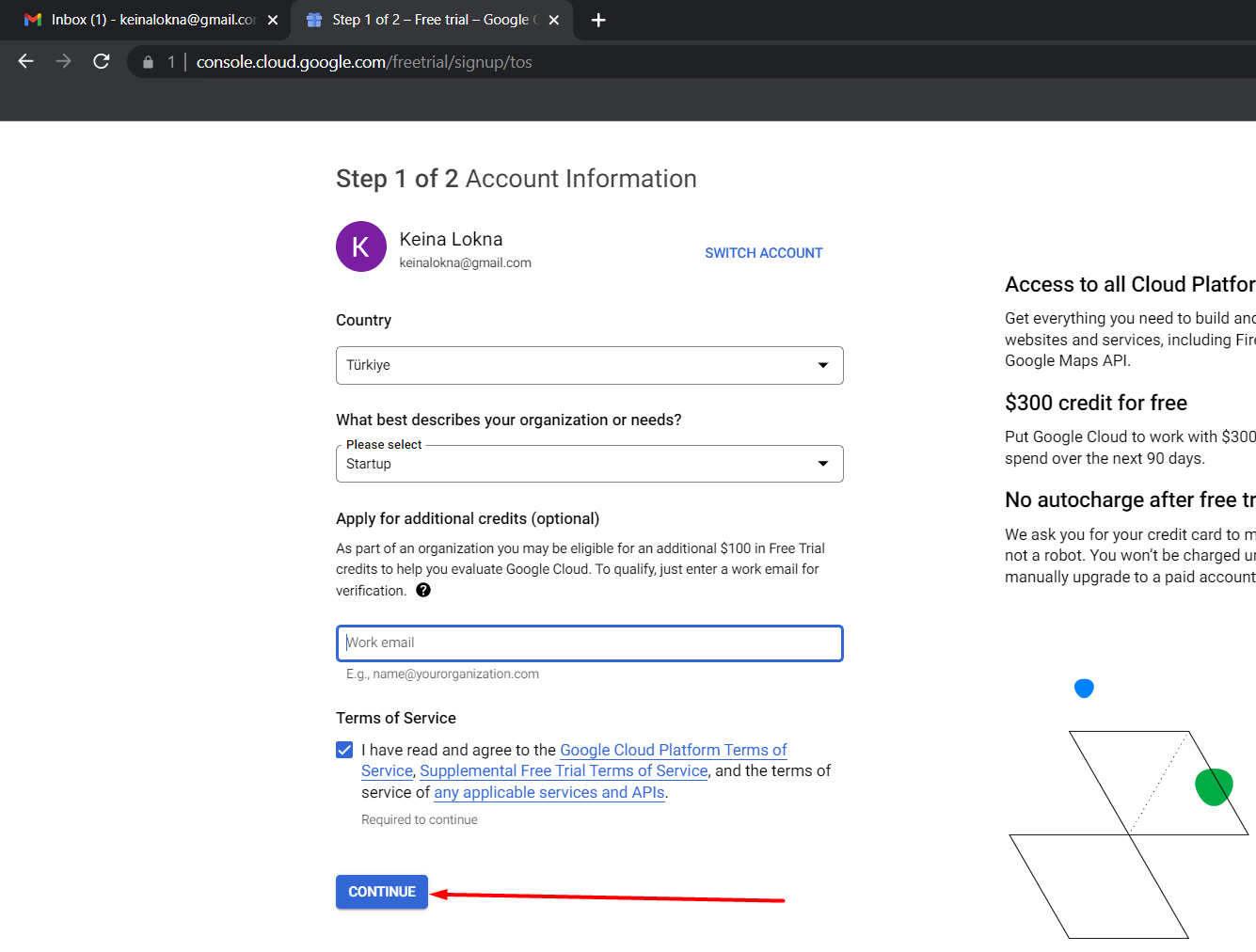Click the gift icon on Free trial tab
Viewport: 1256px width, 952px height.
pyautogui.click(x=314, y=20)
